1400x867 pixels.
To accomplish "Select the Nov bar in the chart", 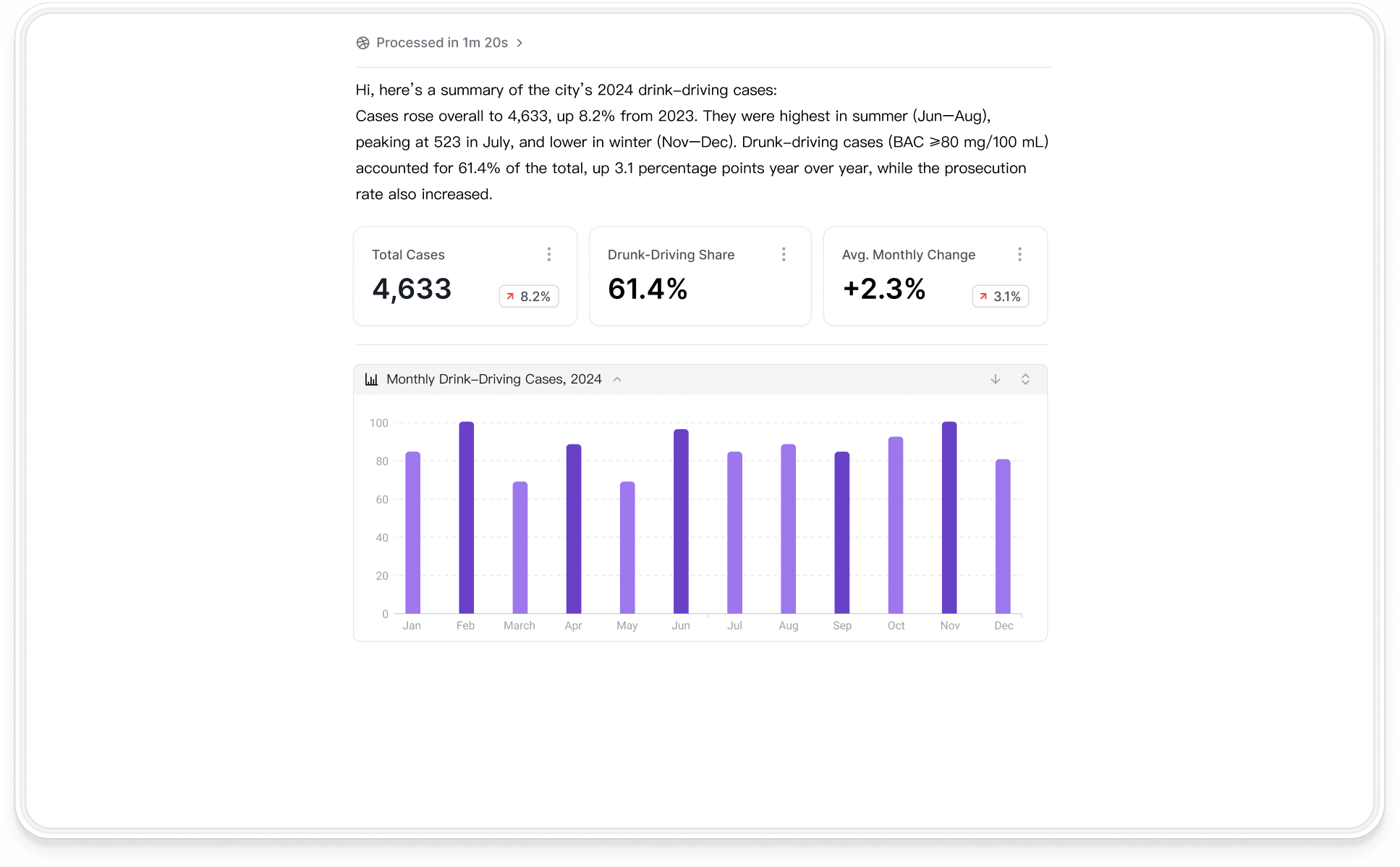I will pyautogui.click(x=949, y=517).
